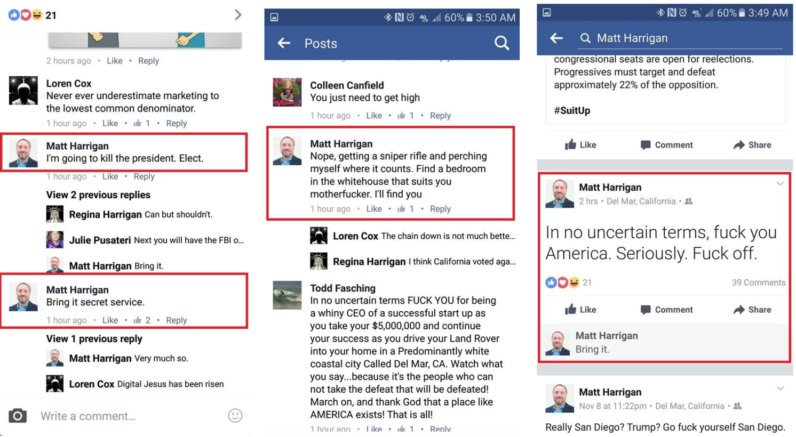Tap the Share arrow under the #SuitUp post

click(752, 145)
